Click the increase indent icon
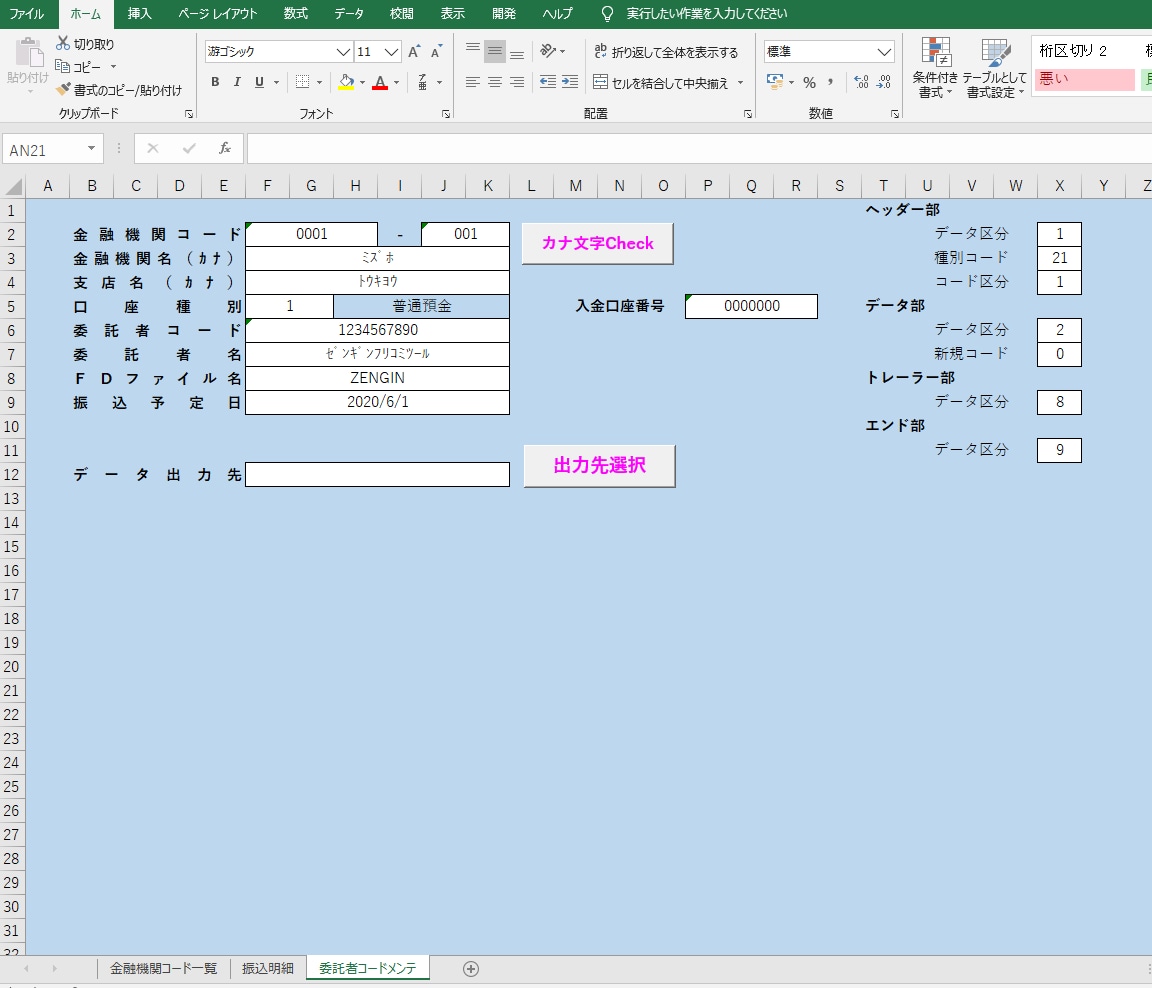Image resolution: width=1152 pixels, height=988 pixels. pyautogui.click(x=569, y=82)
